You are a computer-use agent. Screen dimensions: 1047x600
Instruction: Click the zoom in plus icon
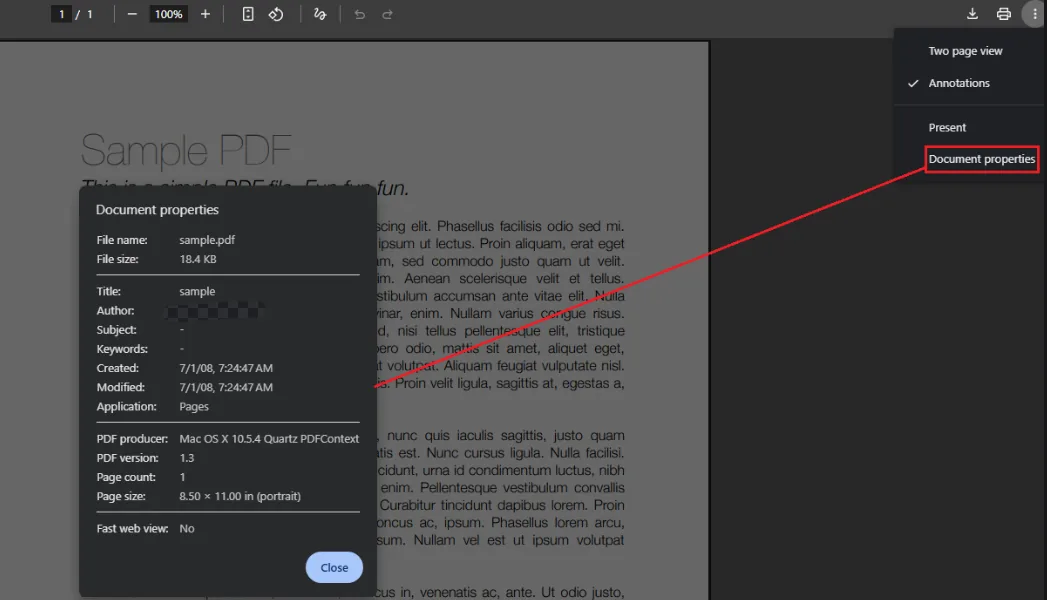[x=205, y=14]
